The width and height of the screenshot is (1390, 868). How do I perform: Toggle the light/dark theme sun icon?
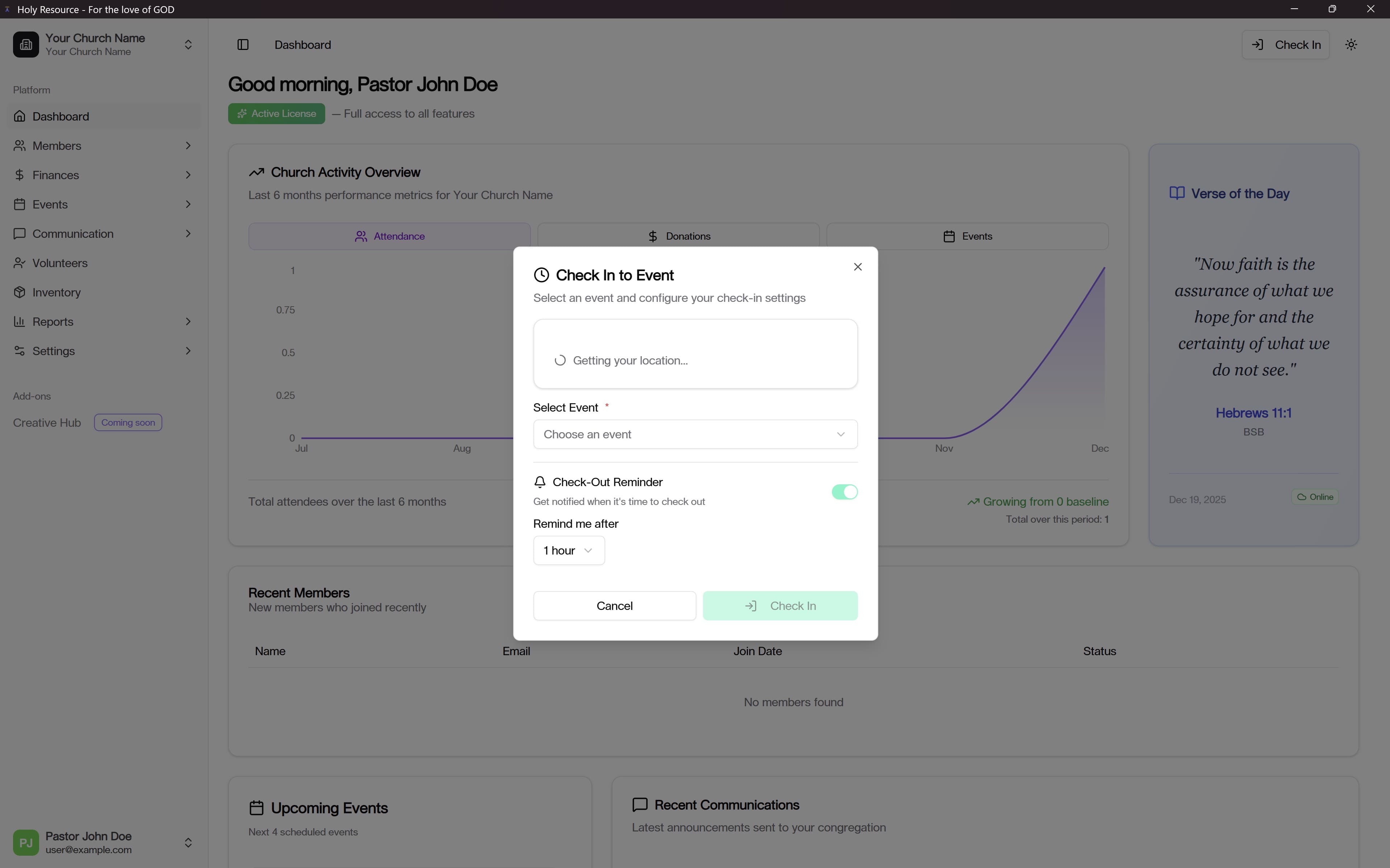point(1351,45)
